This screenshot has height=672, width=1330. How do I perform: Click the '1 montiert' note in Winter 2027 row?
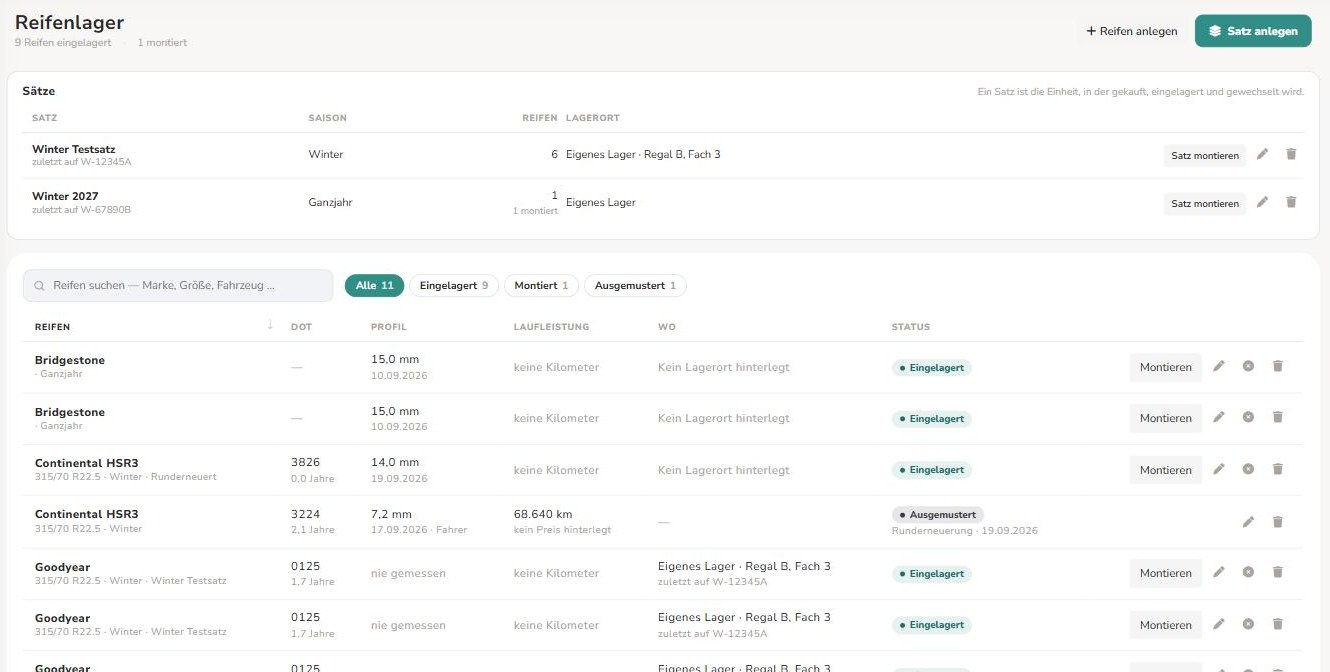tap(535, 211)
